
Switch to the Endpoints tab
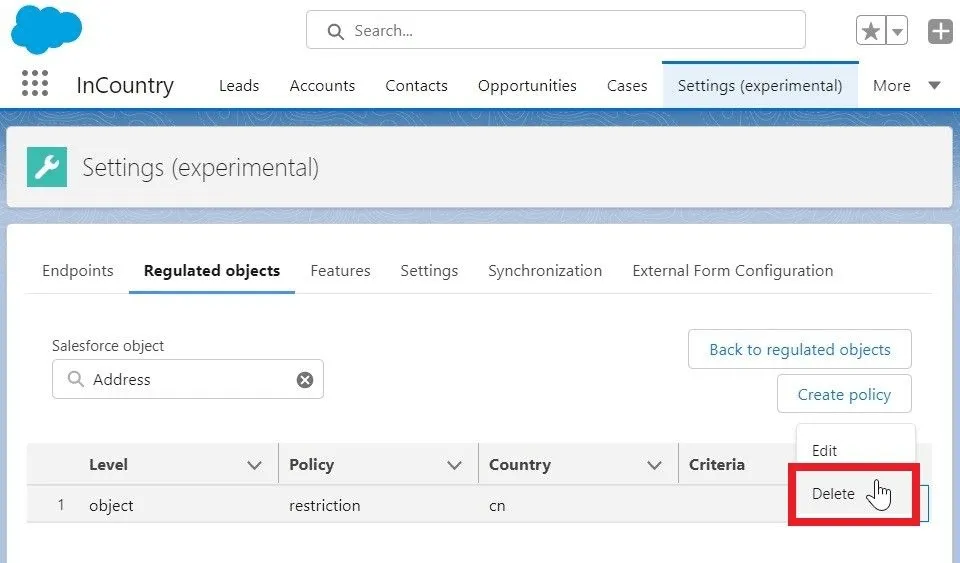[78, 271]
